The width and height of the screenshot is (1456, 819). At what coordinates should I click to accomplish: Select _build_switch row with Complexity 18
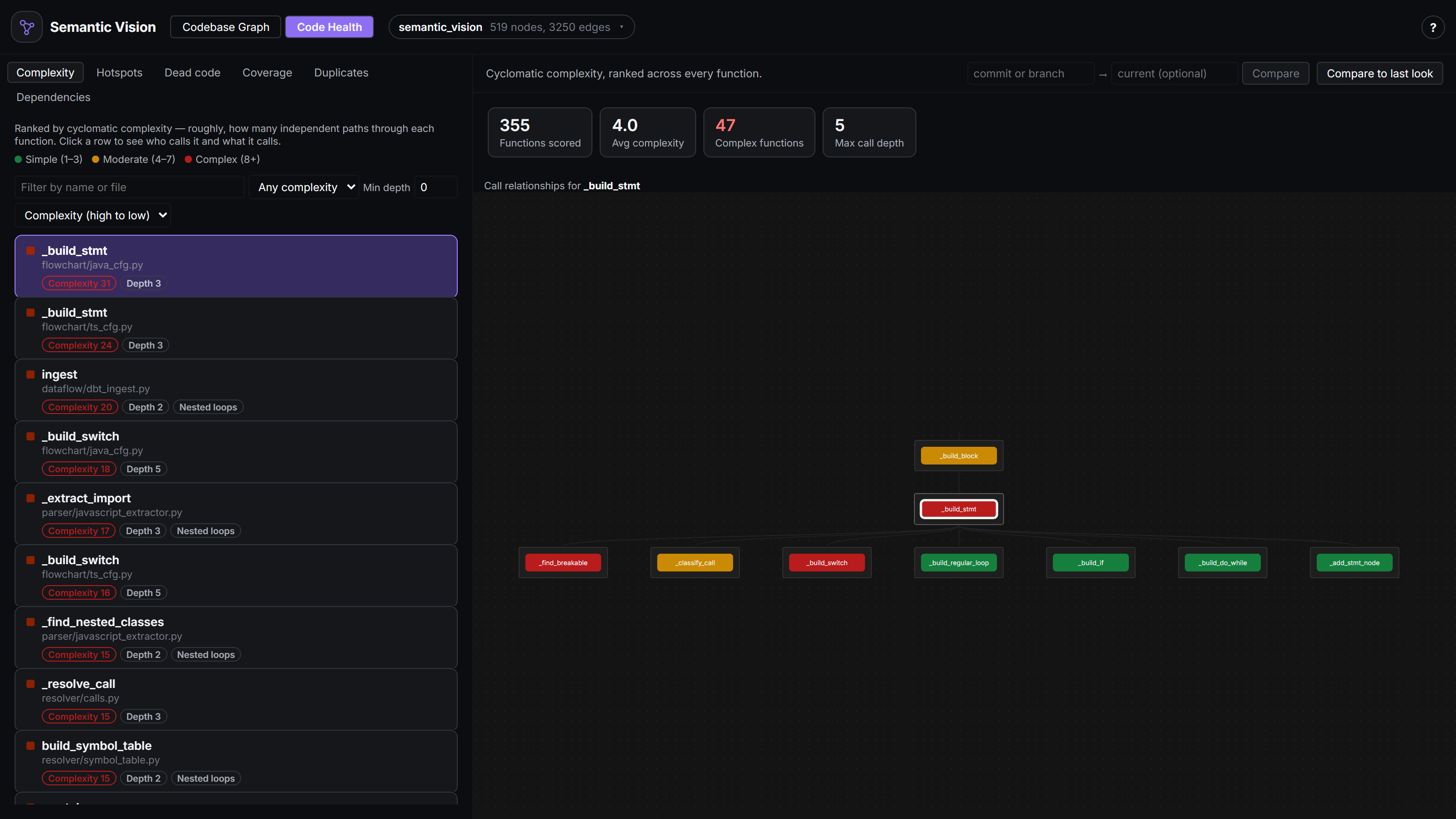[x=236, y=452]
